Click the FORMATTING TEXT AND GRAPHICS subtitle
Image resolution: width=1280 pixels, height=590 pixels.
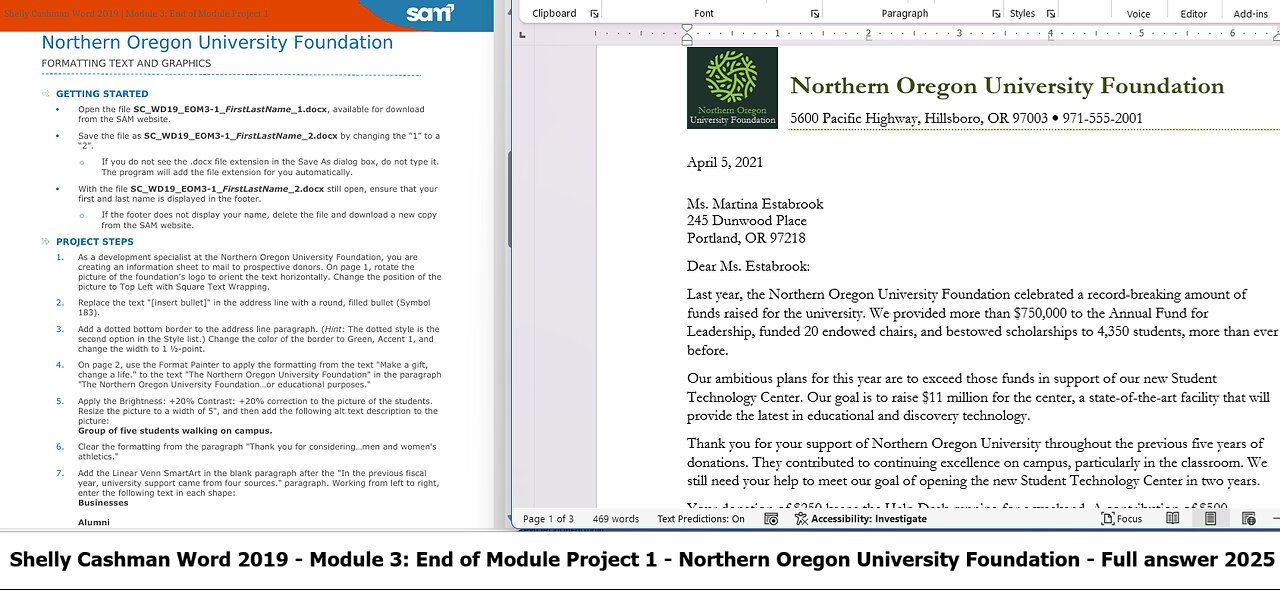126,63
